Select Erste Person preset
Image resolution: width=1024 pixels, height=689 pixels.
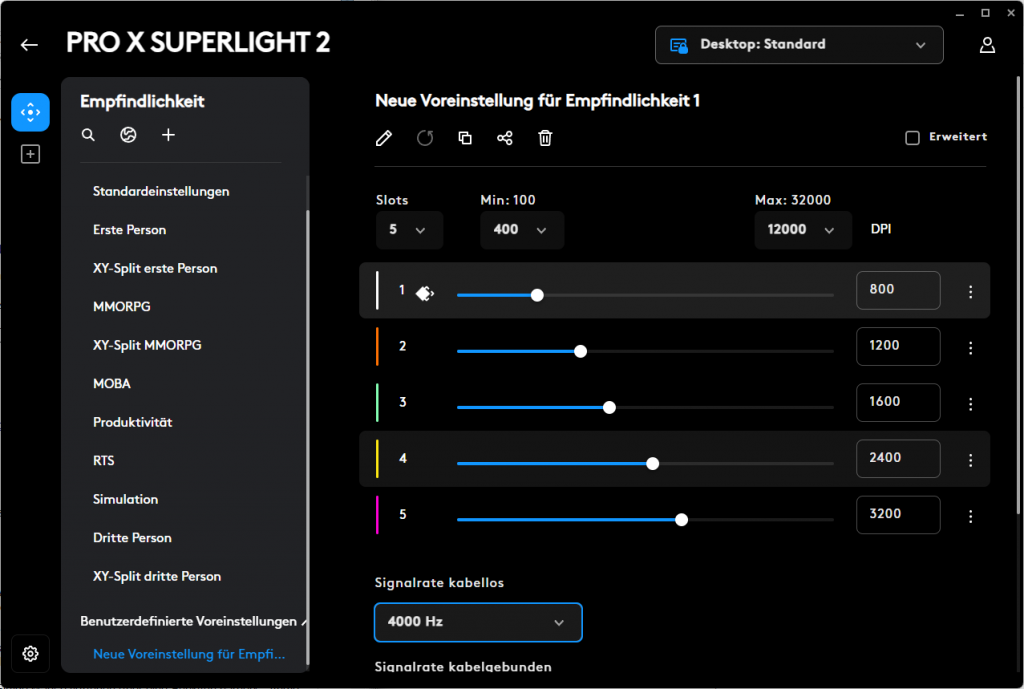pyautogui.click(x=129, y=230)
